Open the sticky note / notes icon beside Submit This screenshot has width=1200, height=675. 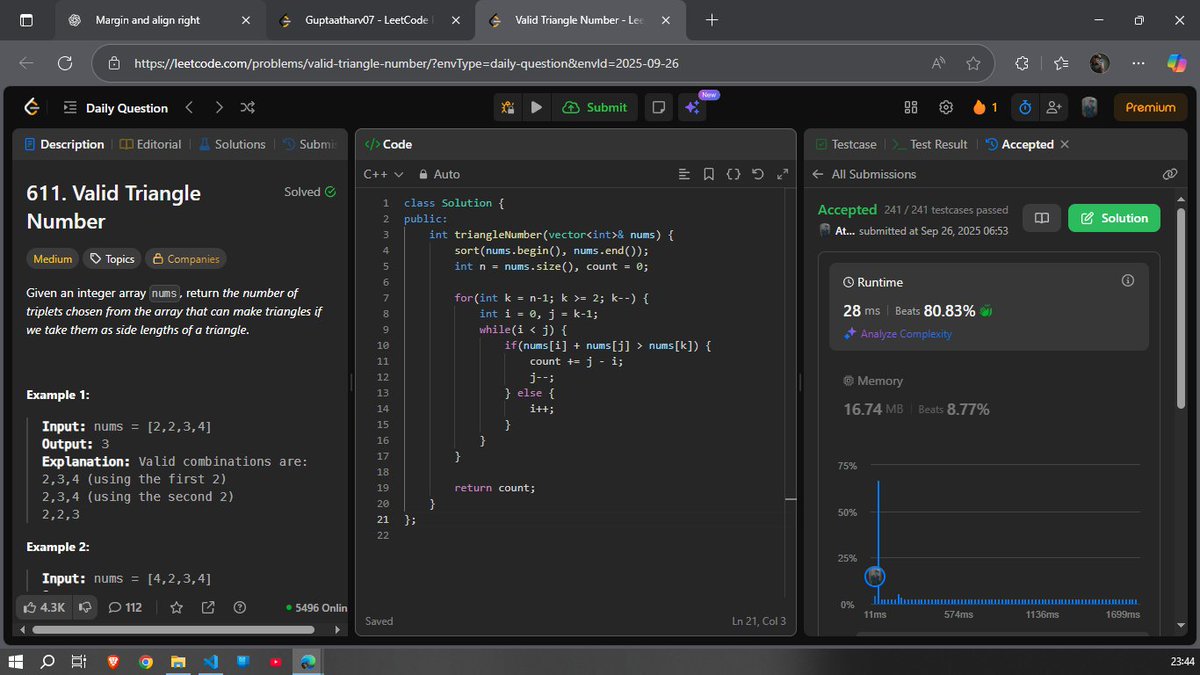pyautogui.click(x=658, y=107)
